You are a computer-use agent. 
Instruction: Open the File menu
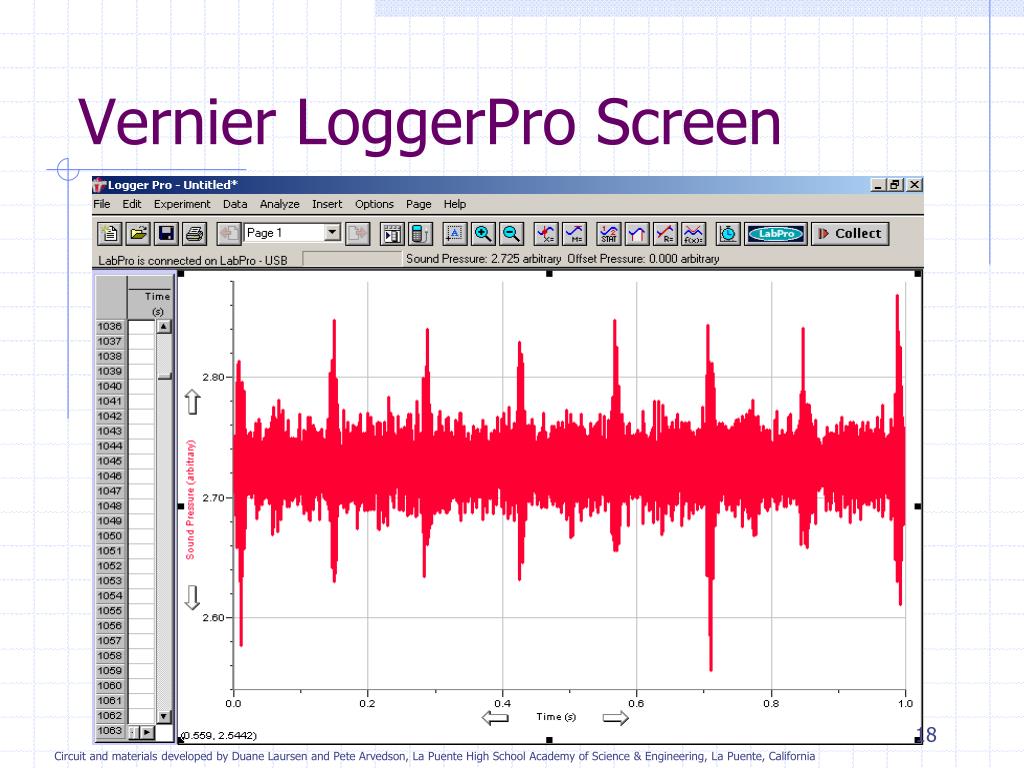click(x=102, y=204)
